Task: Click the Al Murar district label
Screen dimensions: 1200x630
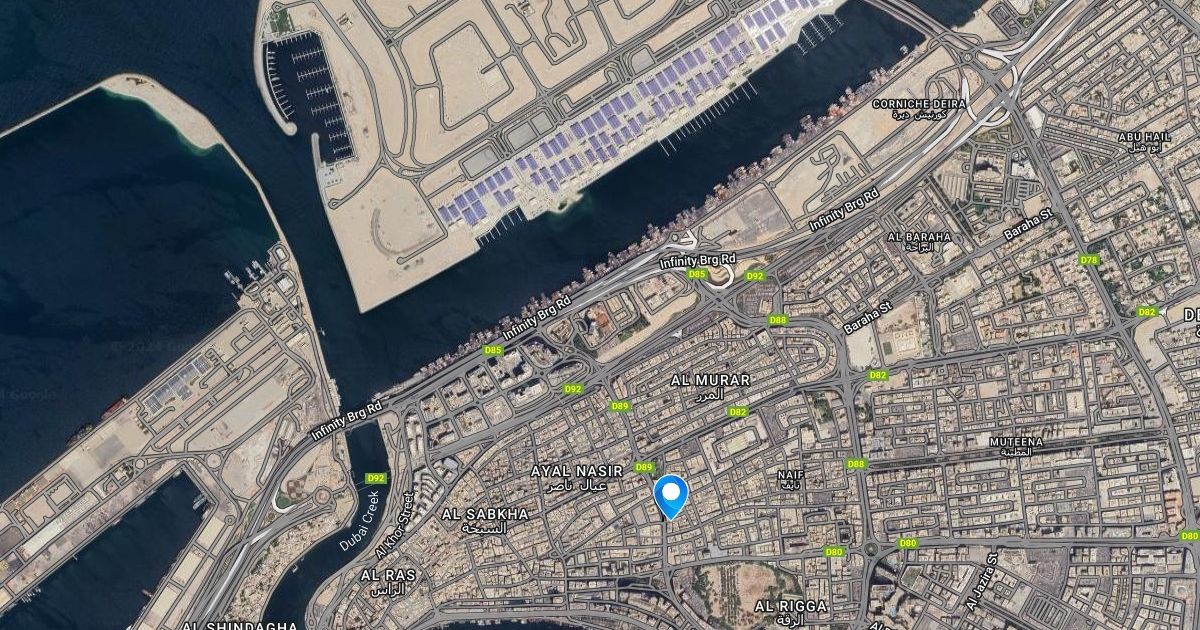Action: tap(709, 387)
